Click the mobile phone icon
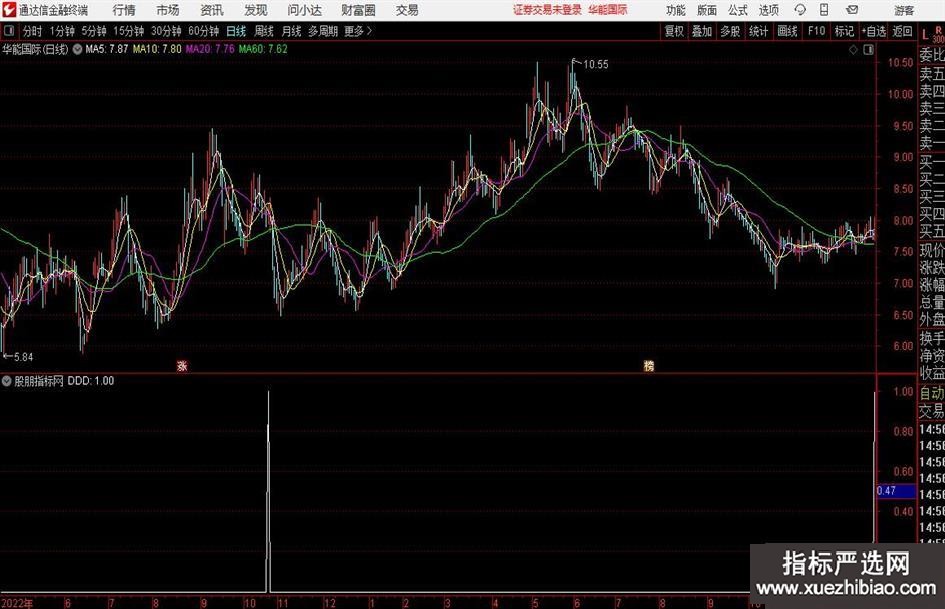Viewport: 945px width, 609px height. (824, 10)
